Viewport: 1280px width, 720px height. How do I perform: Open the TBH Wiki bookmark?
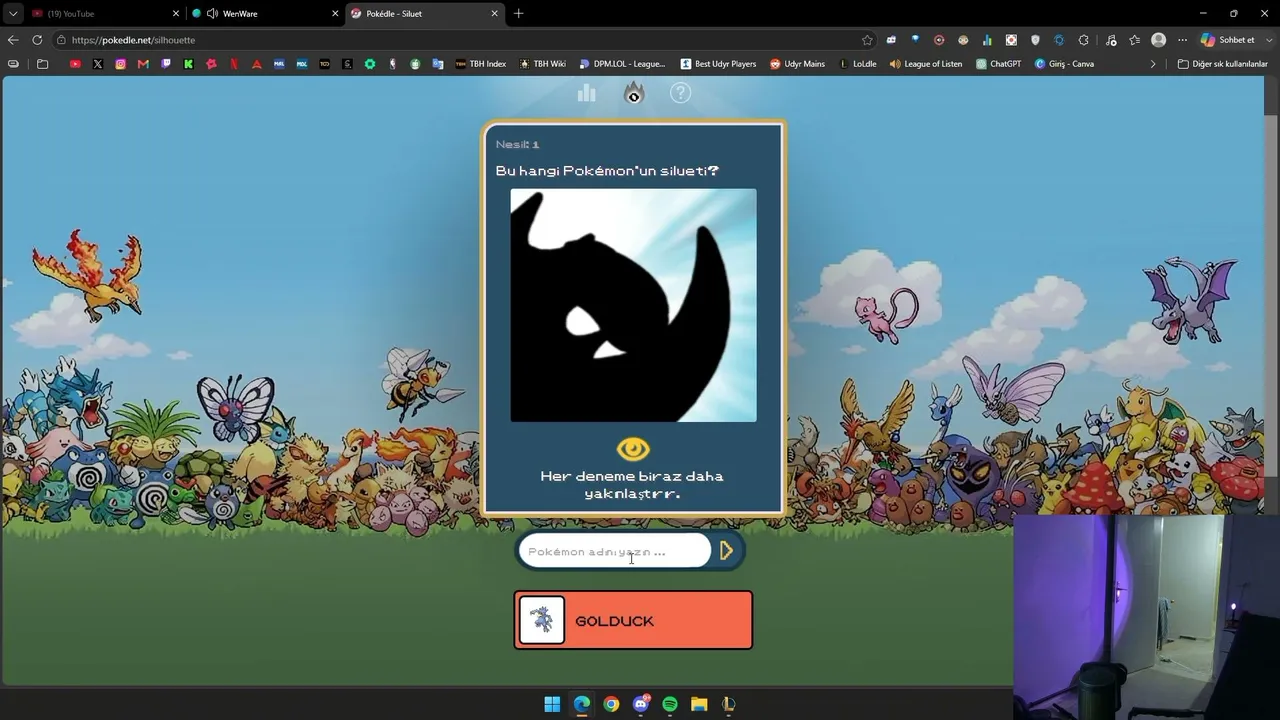(x=542, y=64)
